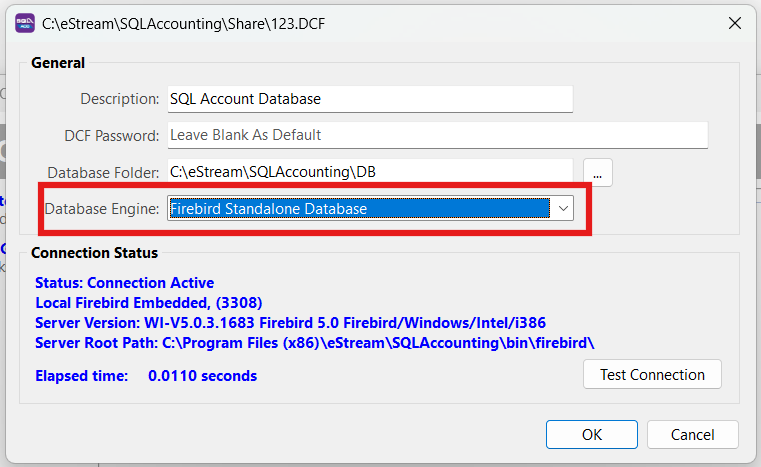Viewport: 761px width, 467px height.
Task: Expand the Database Engine dropdown arrow
Action: pyautogui.click(x=563, y=209)
